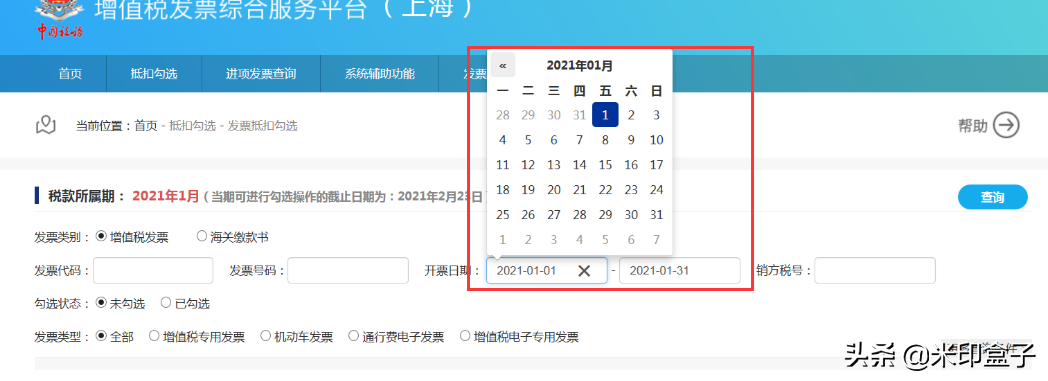Click the location map pin icon

(45, 125)
